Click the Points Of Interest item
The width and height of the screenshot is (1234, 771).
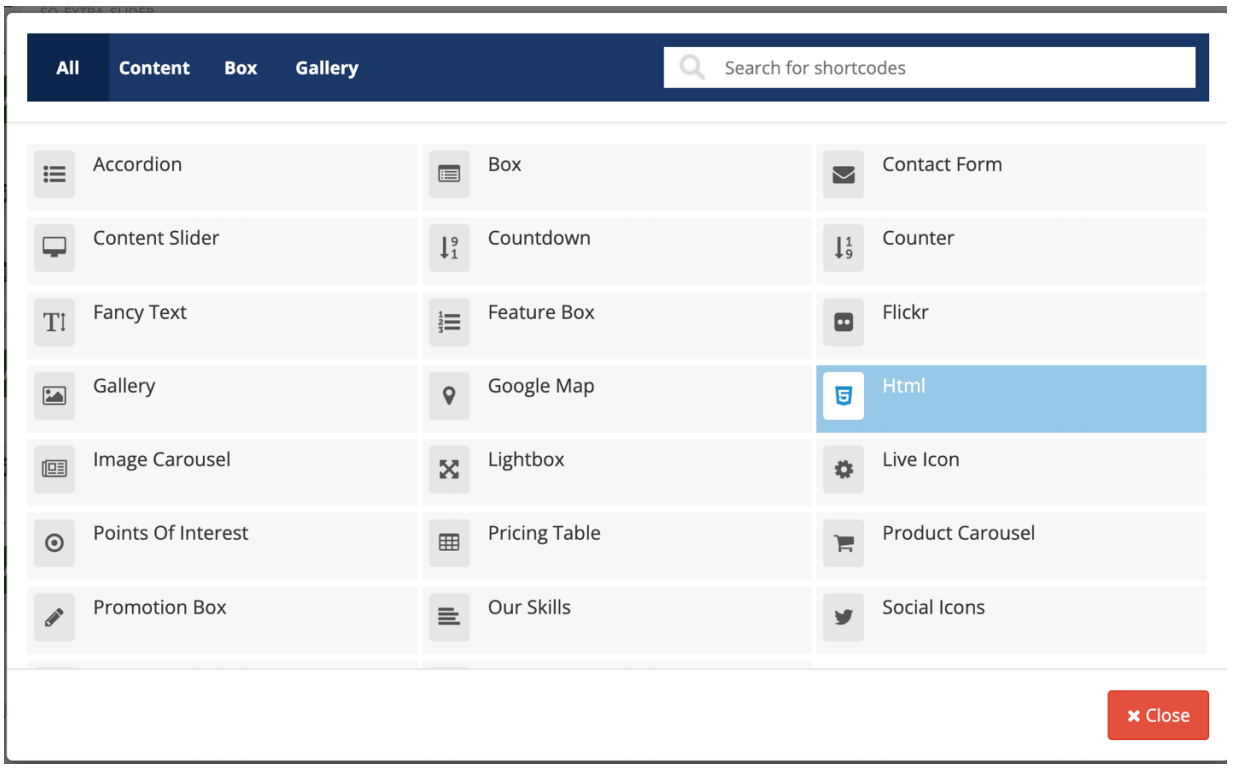click(x=170, y=534)
